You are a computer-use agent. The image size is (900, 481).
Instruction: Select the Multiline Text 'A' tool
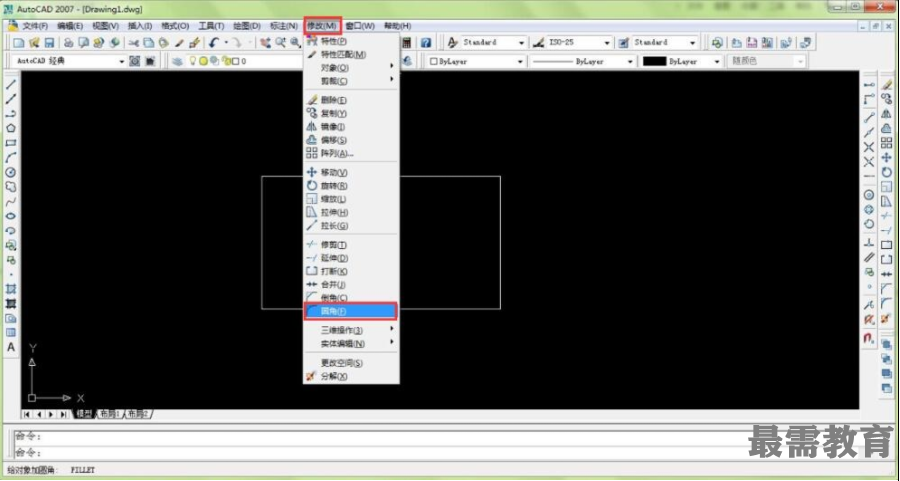point(11,347)
